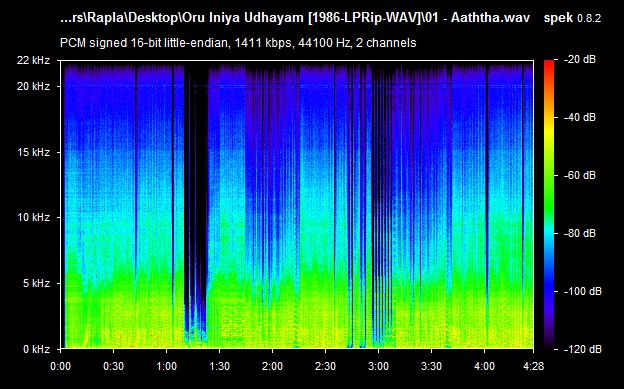624x389 pixels.
Task: Click the 5 kHz frequency label
Action: click(x=36, y=283)
